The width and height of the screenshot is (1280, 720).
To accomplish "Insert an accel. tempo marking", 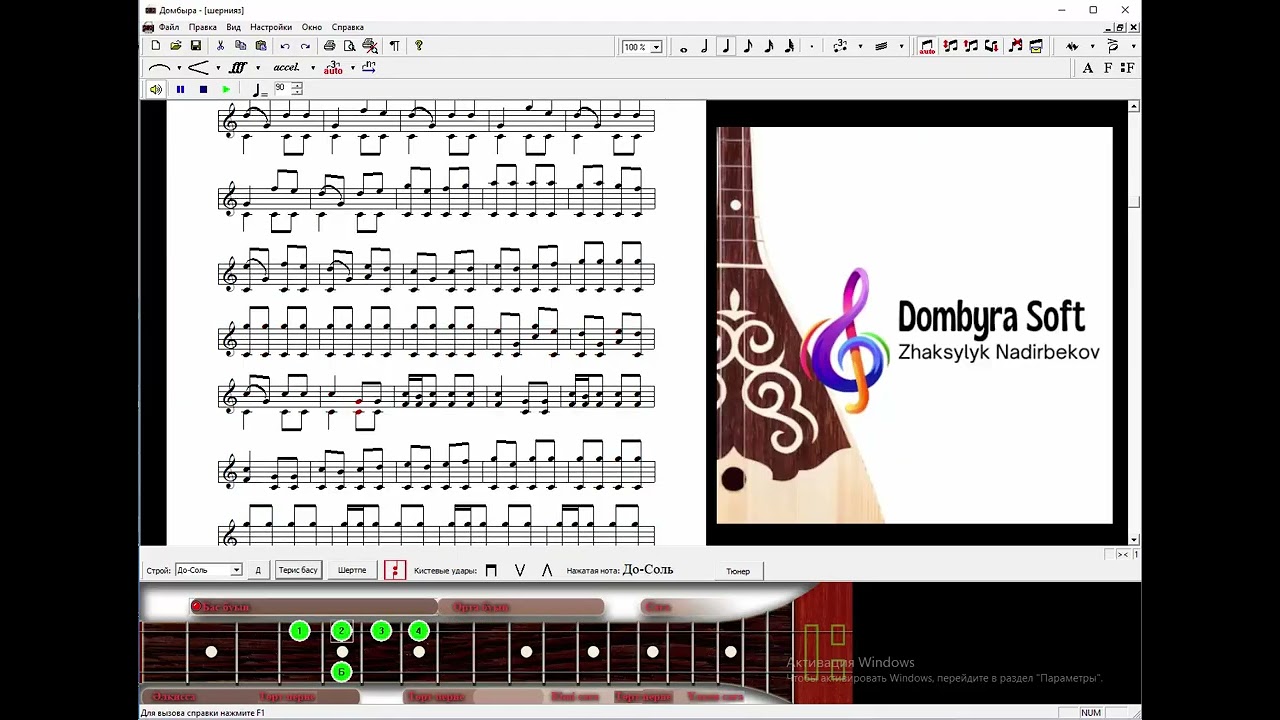I will tap(286, 68).
